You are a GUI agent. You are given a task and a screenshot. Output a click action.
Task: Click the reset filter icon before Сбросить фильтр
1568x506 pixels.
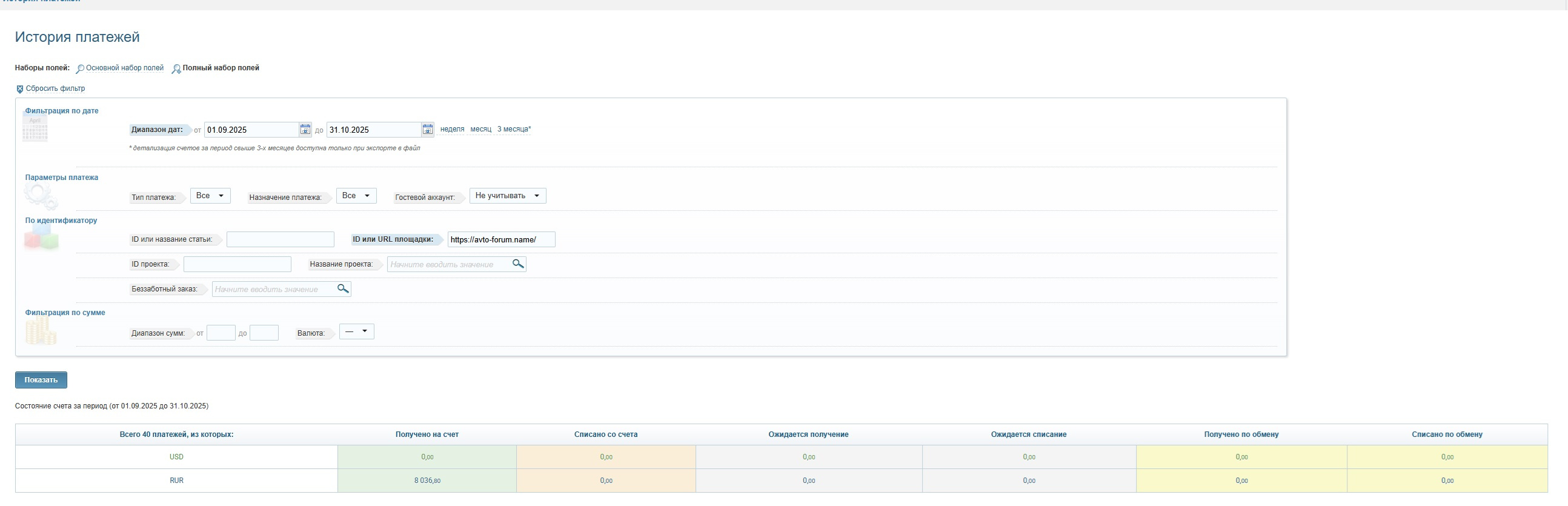coord(19,89)
